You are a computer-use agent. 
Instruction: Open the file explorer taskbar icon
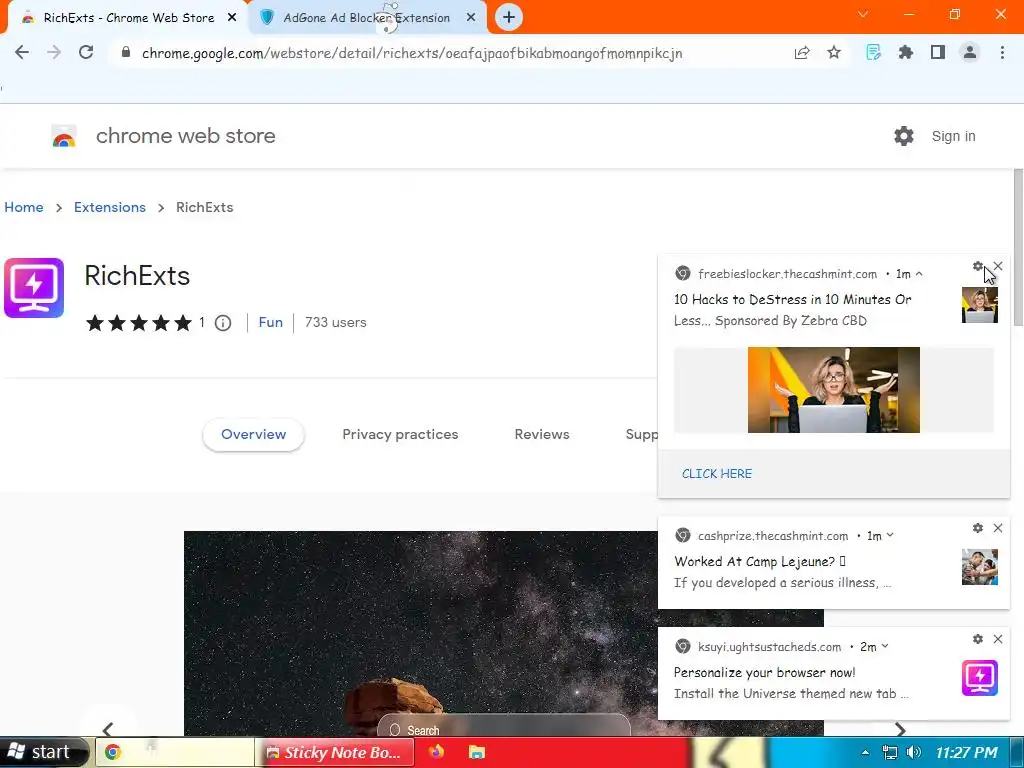click(477, 752)
